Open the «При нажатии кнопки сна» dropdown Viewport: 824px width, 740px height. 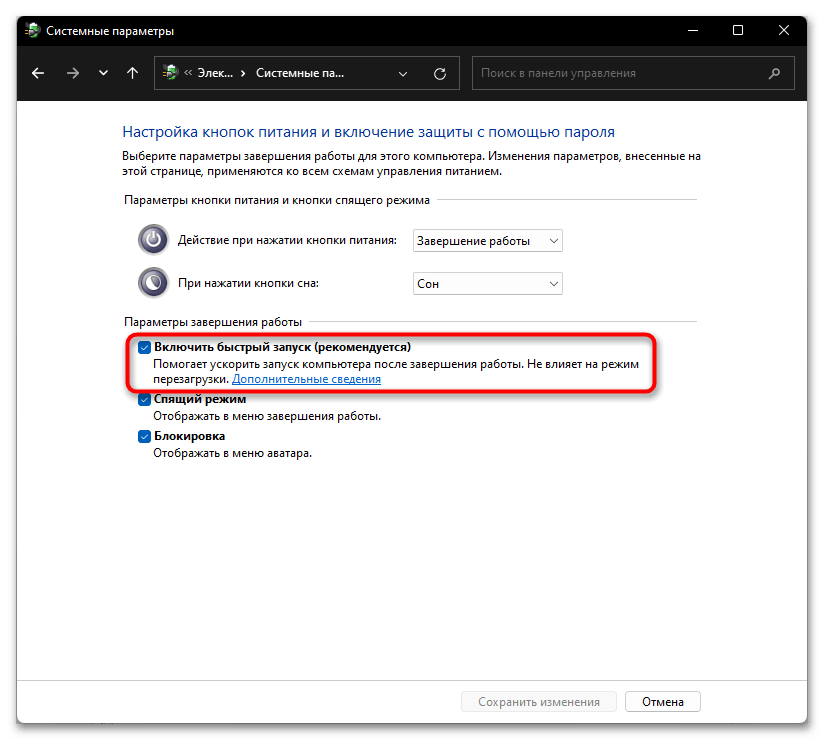[x=487, y=283]
